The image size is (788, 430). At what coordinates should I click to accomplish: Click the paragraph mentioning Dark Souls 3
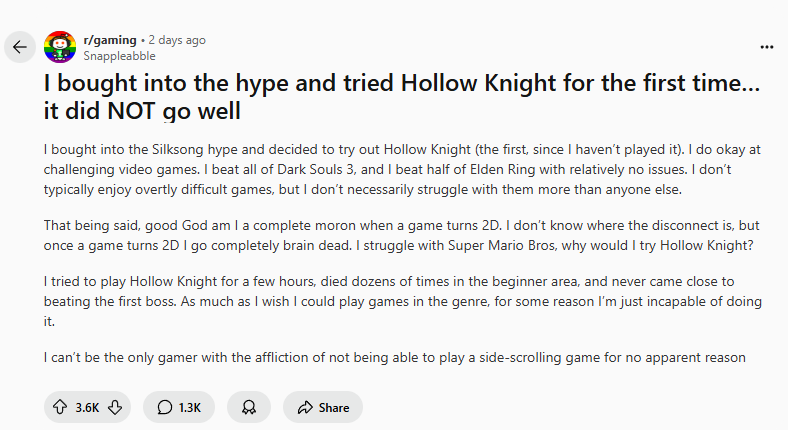click(400, 169)
